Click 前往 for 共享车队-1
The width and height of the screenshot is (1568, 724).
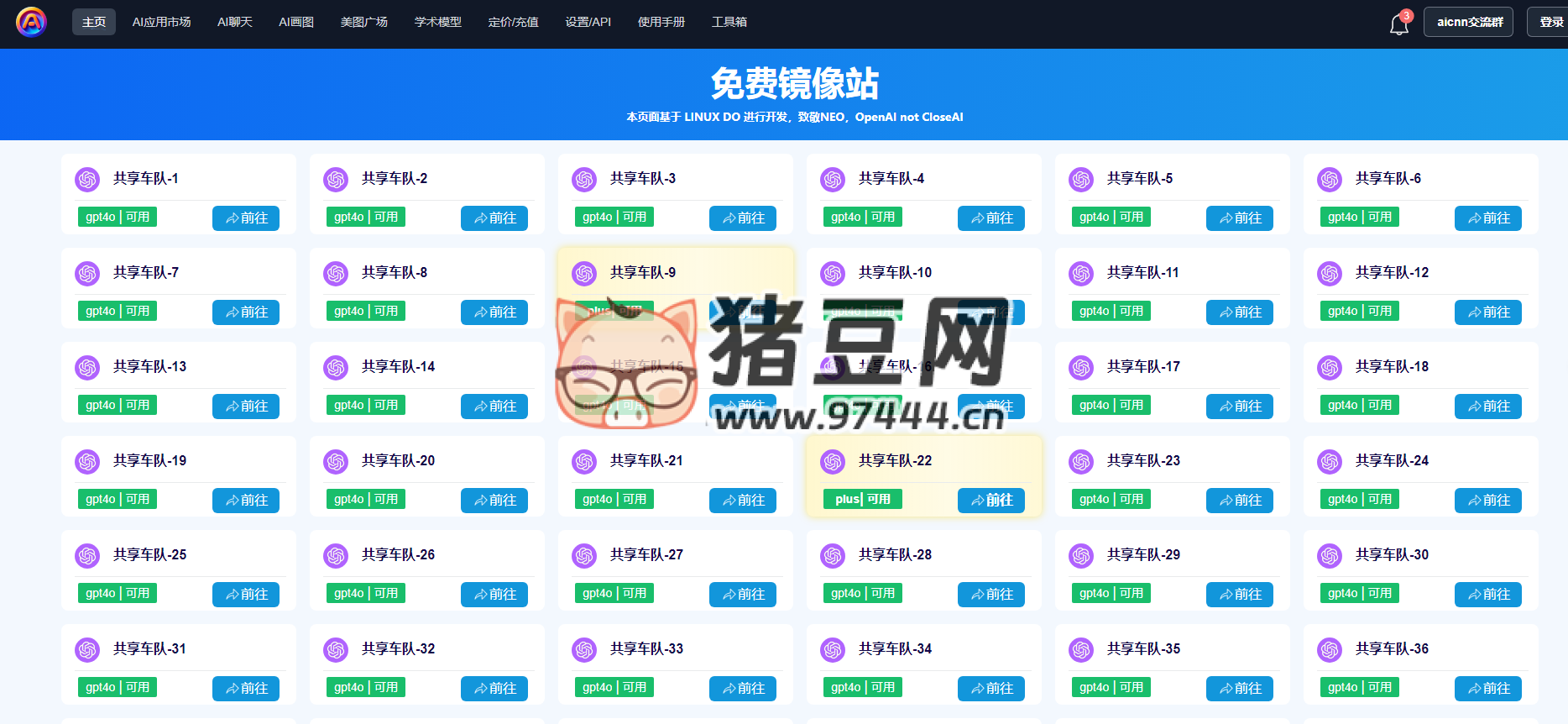click(246, 218)
